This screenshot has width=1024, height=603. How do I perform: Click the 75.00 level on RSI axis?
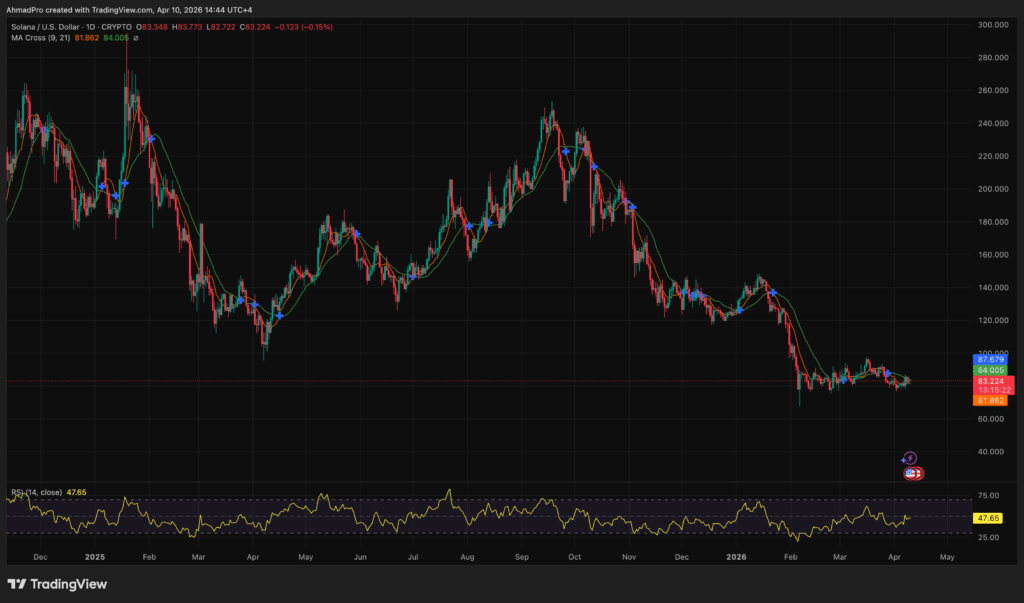pos(988,495)
